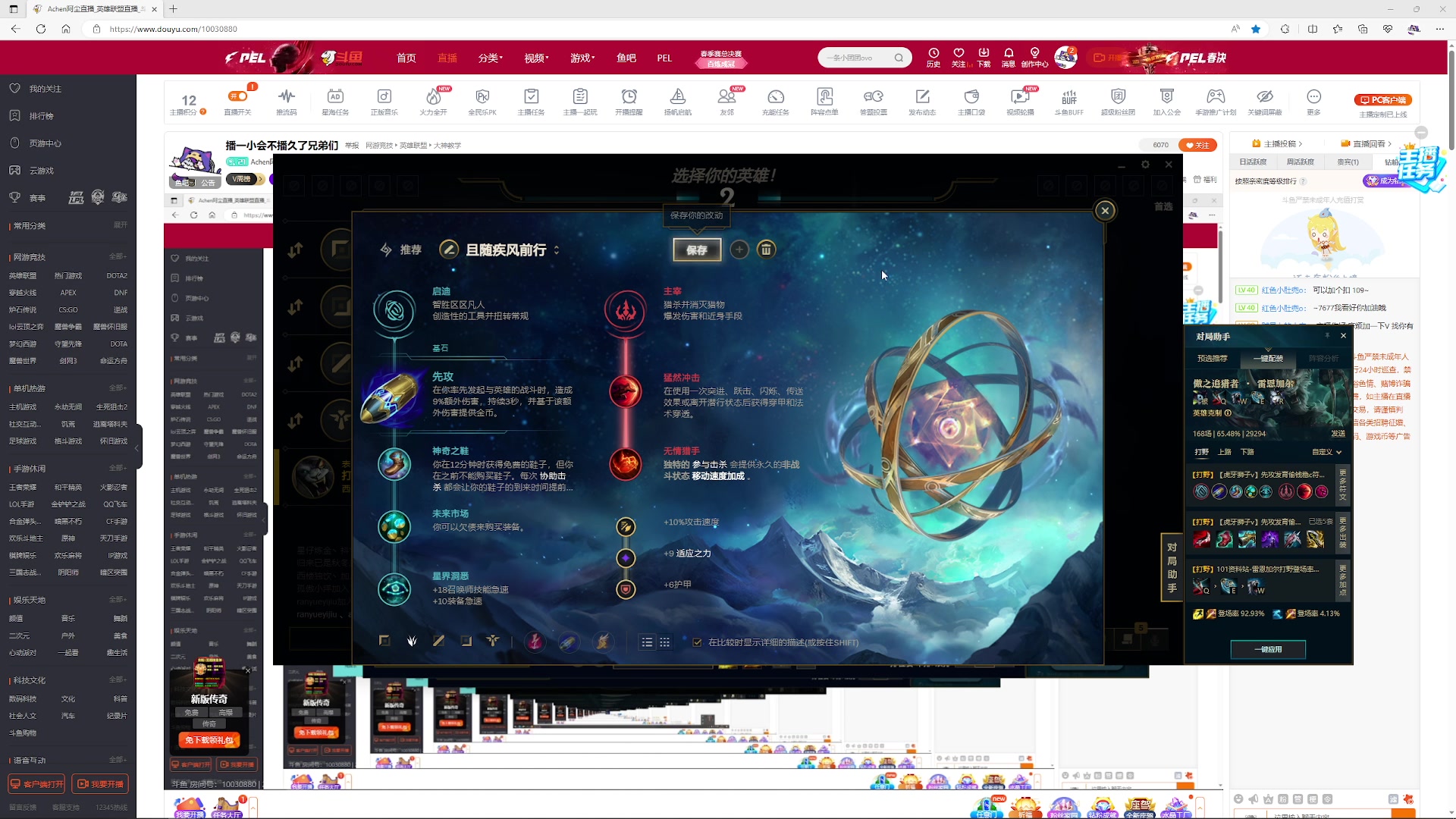Expand 更多加点 in assistant panel

pyautogui.click(x=1343, y=580)
